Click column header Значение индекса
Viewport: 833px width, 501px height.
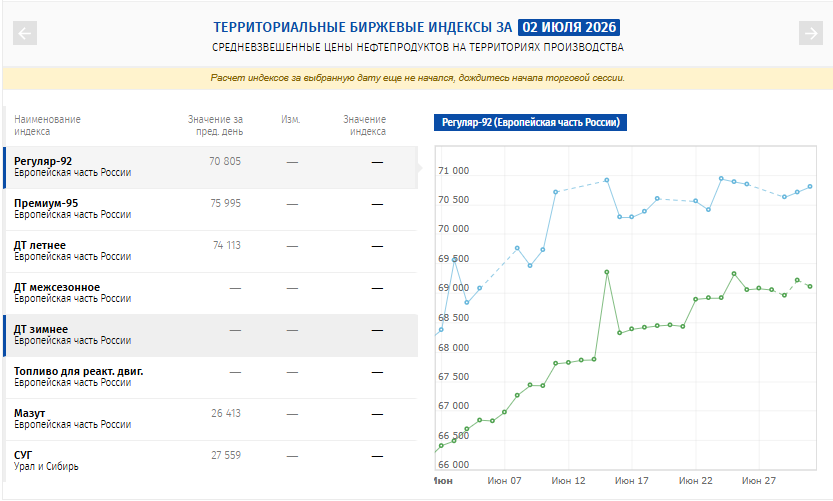pyautogui.click(x=364, y=125)
